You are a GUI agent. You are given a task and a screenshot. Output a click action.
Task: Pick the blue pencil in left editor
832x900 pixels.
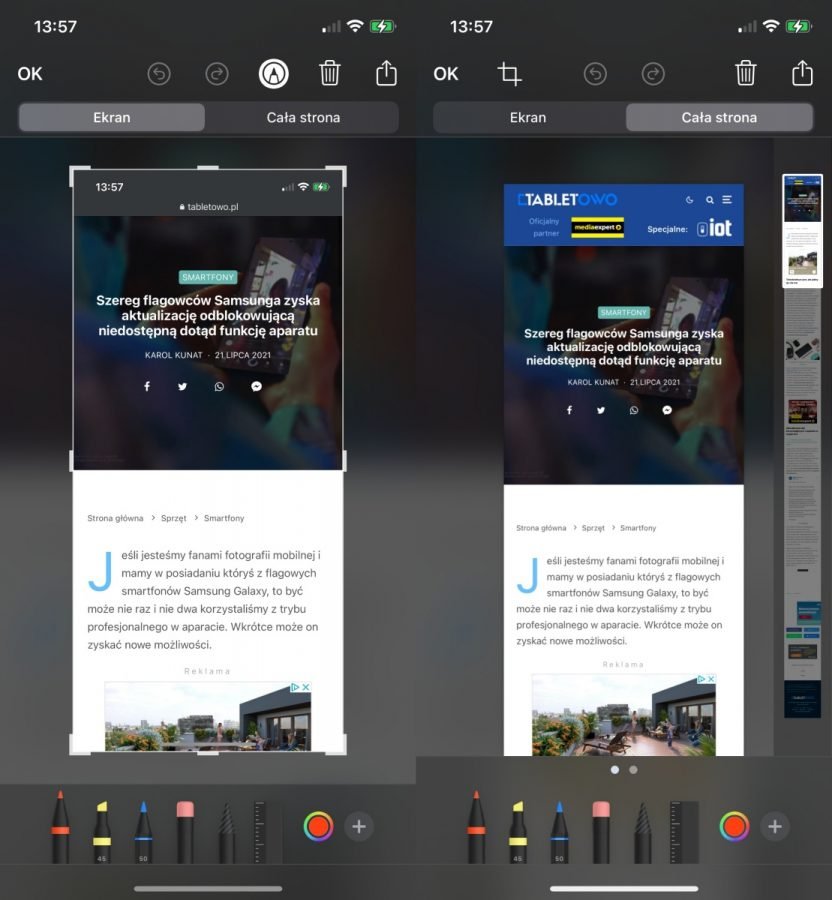point(143,831)
